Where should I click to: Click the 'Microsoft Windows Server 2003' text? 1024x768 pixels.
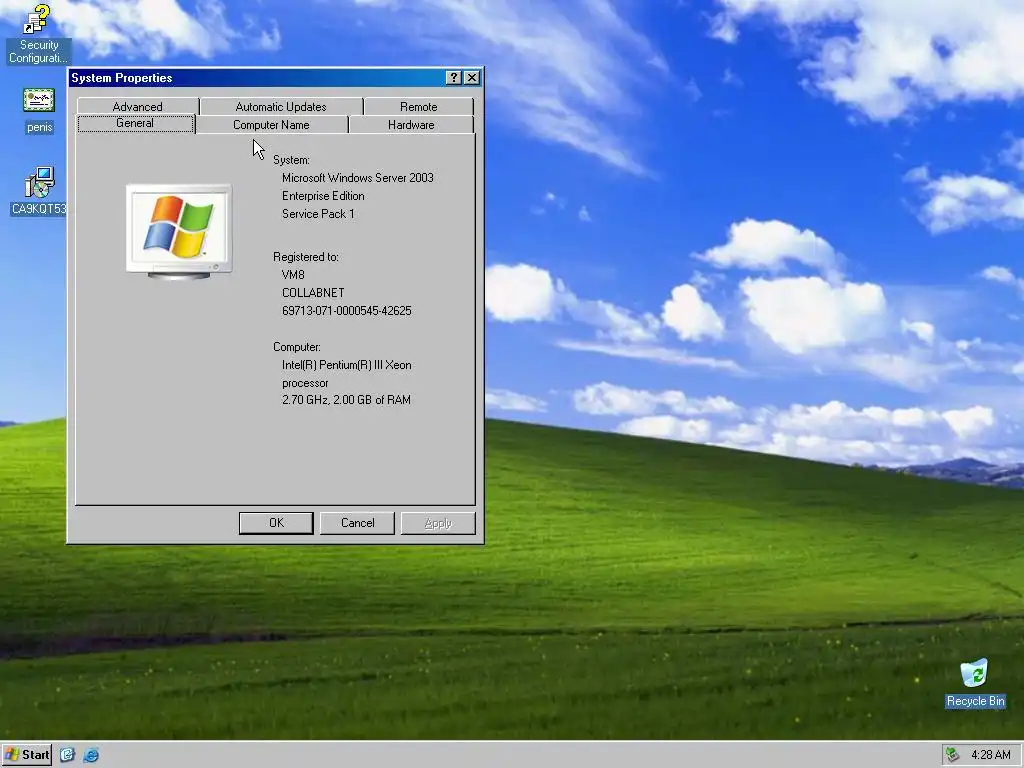(358, 178)
